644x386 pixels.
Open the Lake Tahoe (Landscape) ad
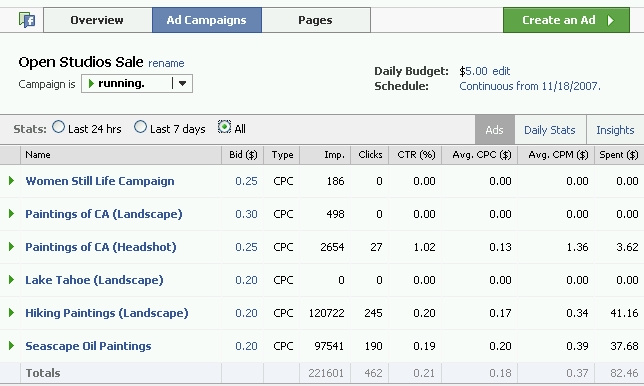point(94,280)
